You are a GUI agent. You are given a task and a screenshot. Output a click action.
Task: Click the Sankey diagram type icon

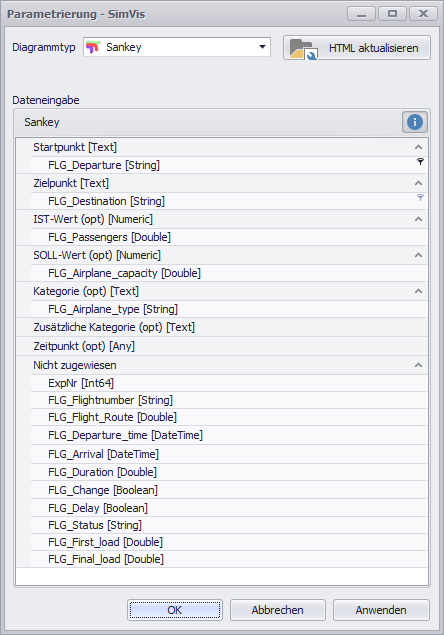click(93, 47)
